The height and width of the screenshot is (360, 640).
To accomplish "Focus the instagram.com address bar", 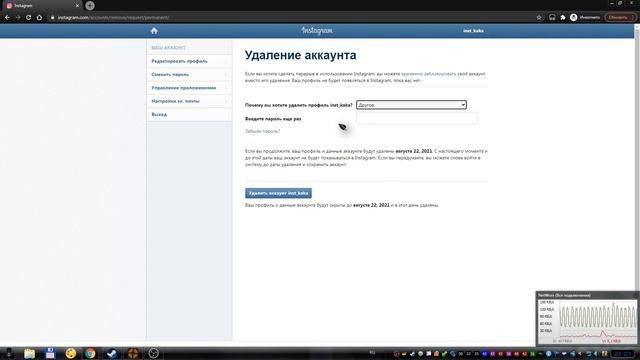I will coord(286,18).
